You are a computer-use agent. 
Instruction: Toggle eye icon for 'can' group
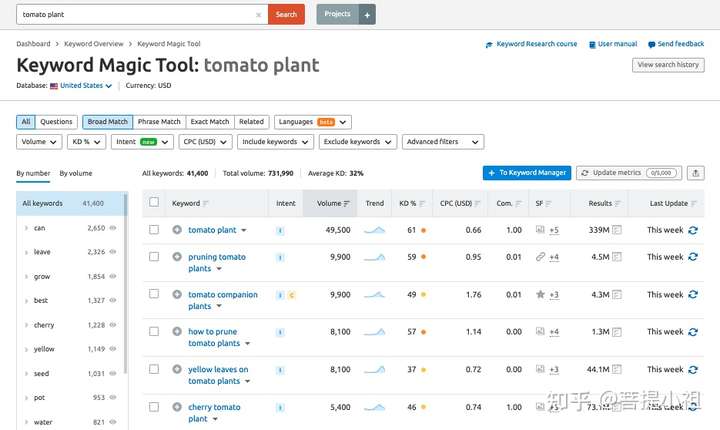[112, 228]
